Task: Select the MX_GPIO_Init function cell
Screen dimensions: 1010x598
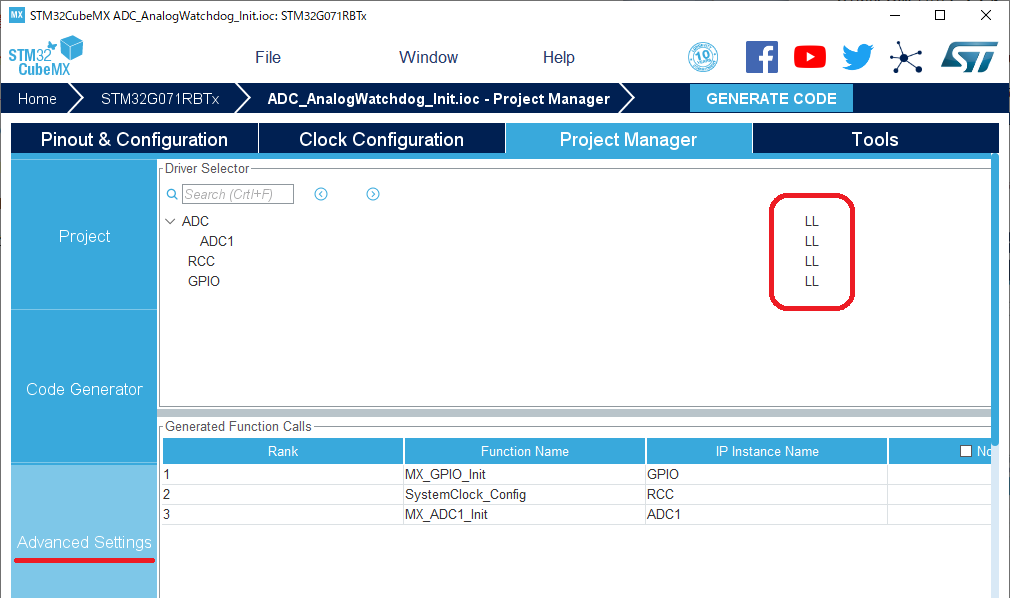Action: (x=524, y=474)
